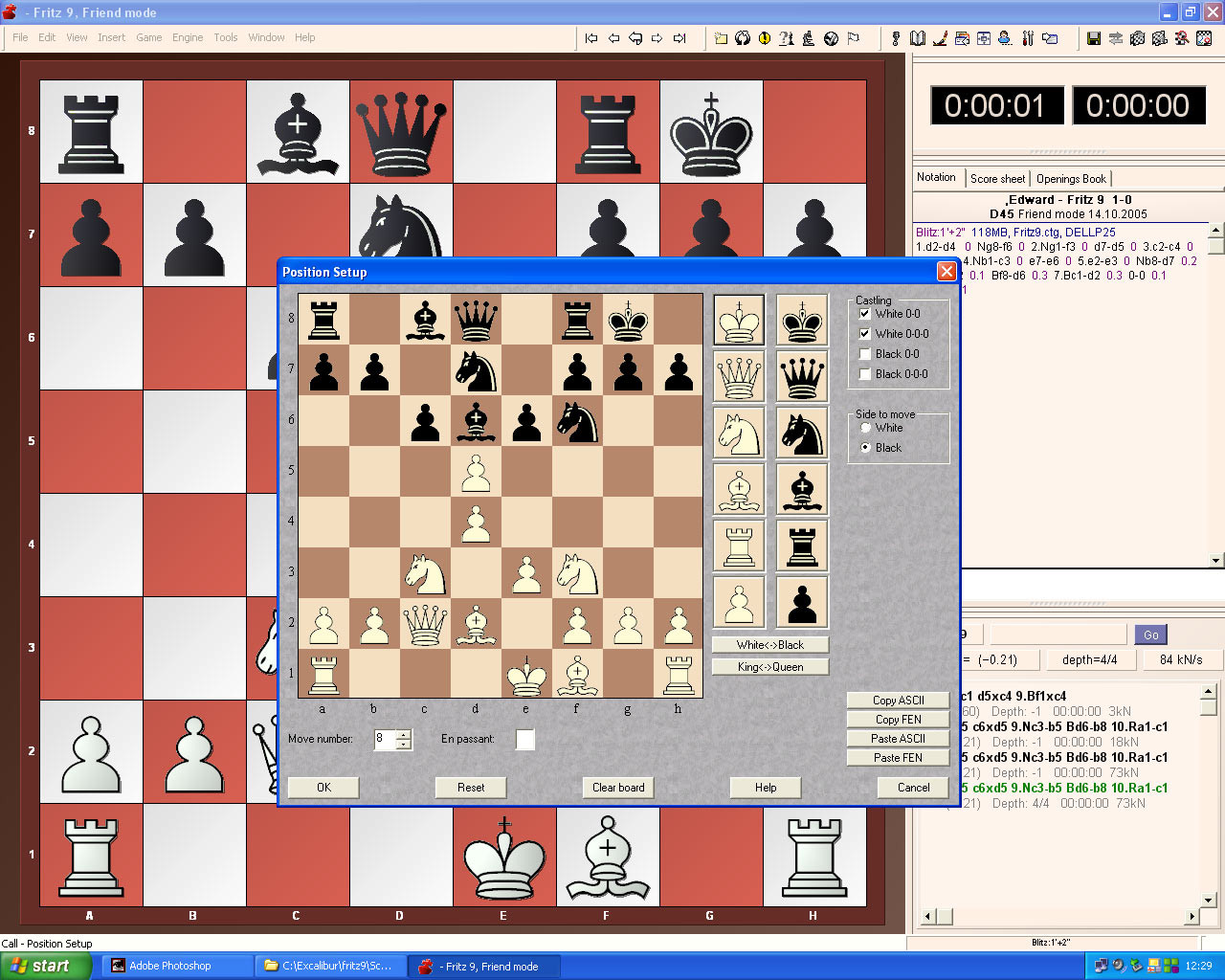Pick the white rook from palette

739,546
